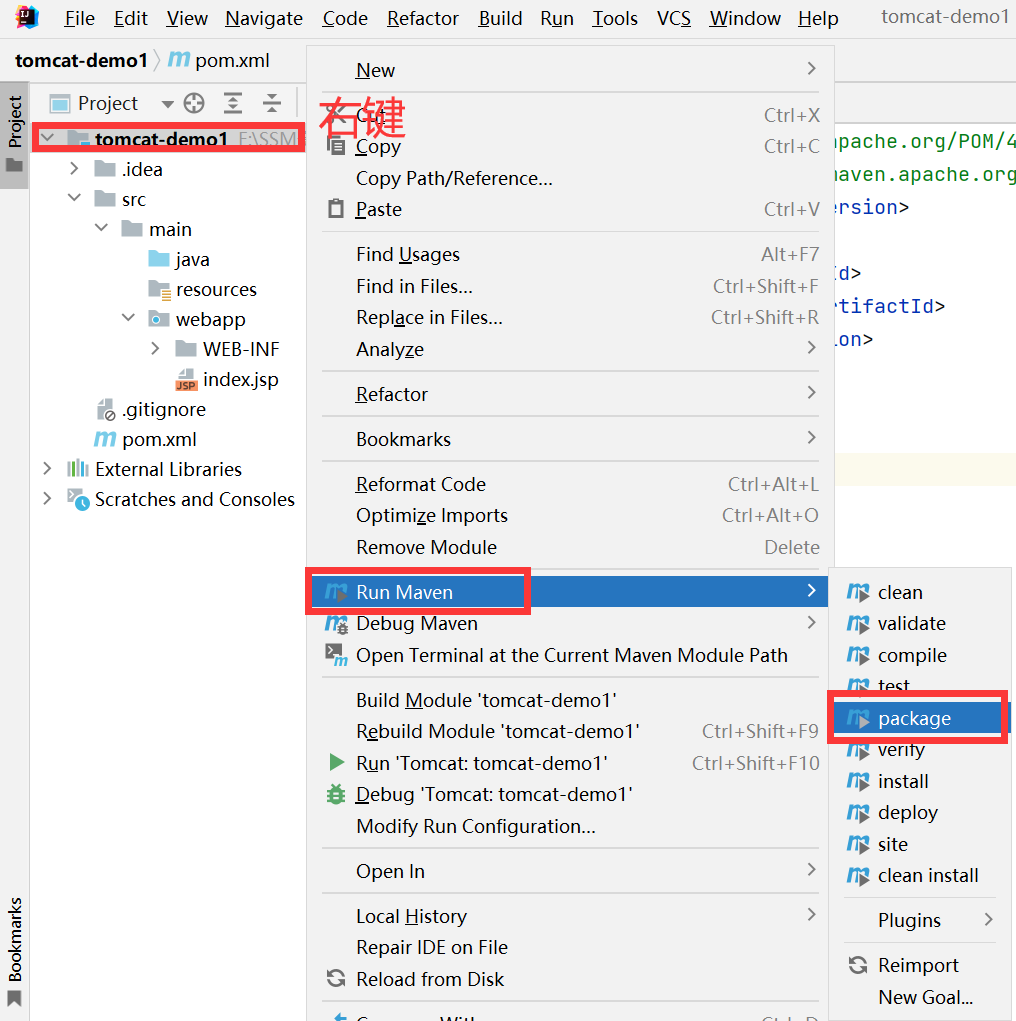Open the VCS menu
Image resolution: width=1016 pixels, height=1021 pixels.
[x=673, y=18]
